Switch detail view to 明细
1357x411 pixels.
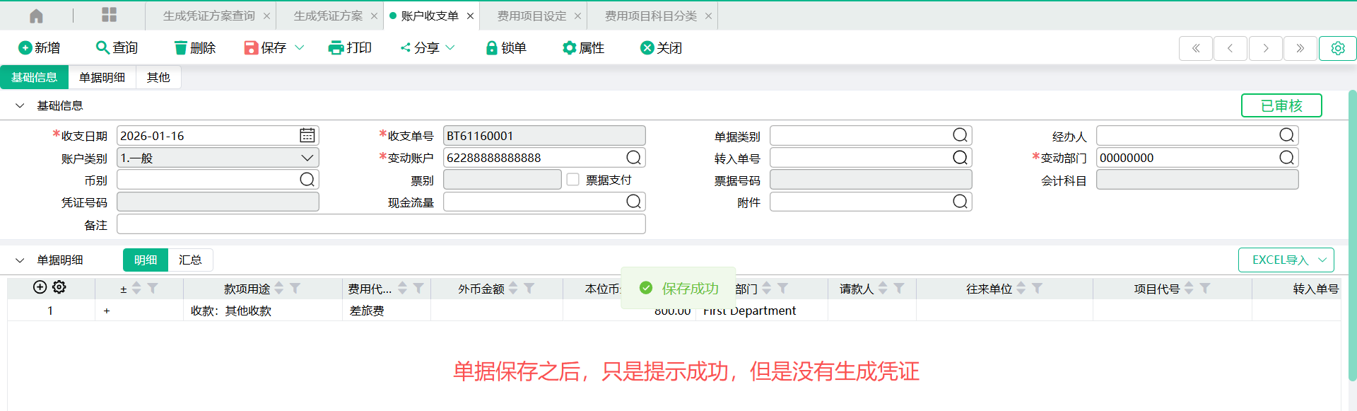point(145,260)
